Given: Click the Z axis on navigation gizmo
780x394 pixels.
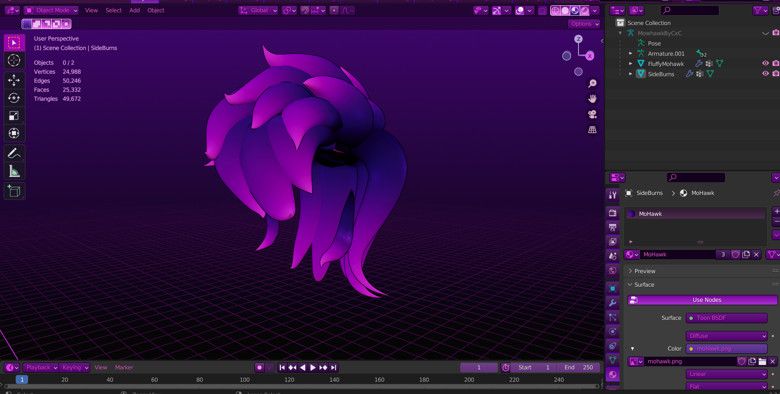Looking at the screenshot, I should [578, 39].
